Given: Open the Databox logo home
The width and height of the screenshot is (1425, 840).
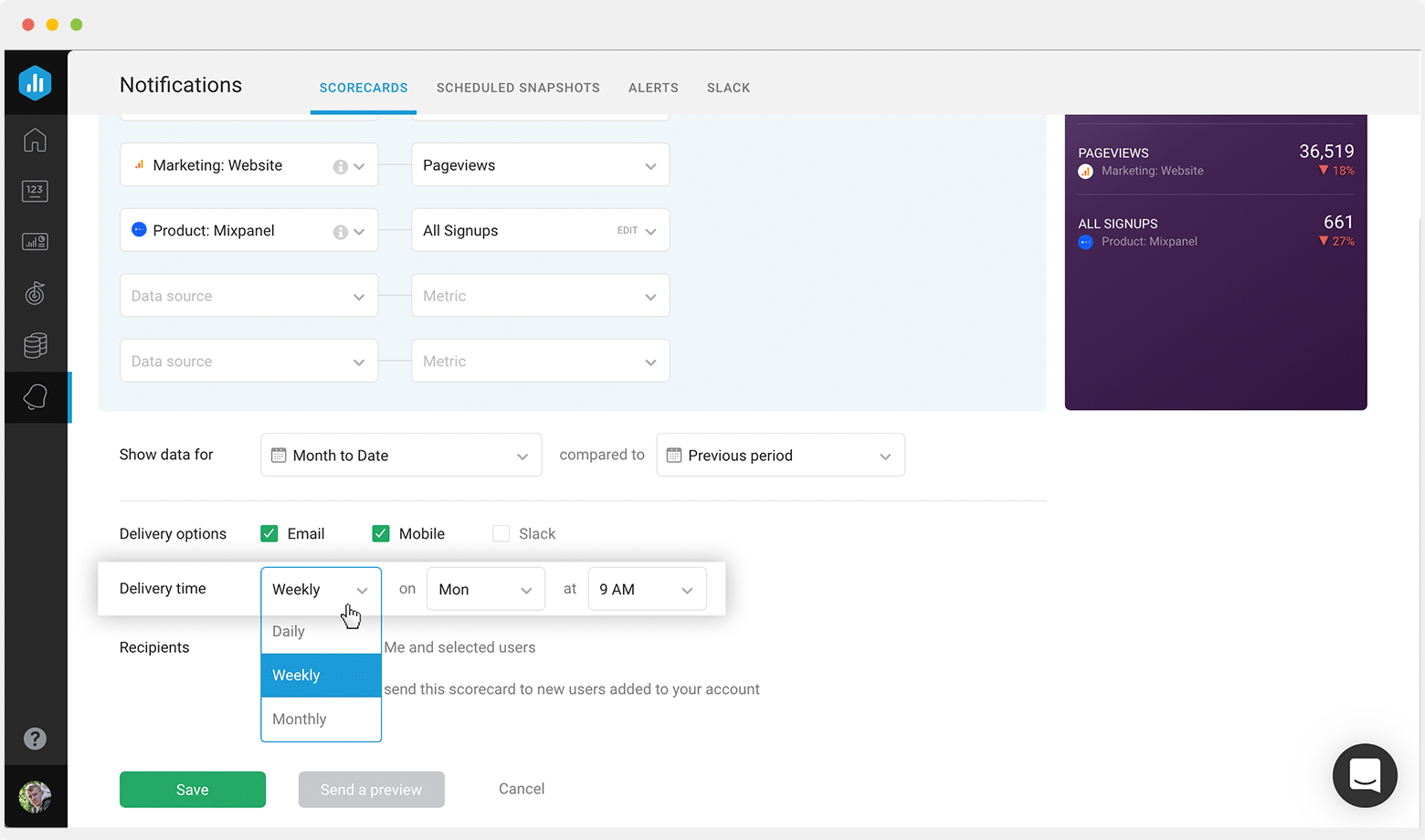Looking at the screenshot, I should [36, 83].
